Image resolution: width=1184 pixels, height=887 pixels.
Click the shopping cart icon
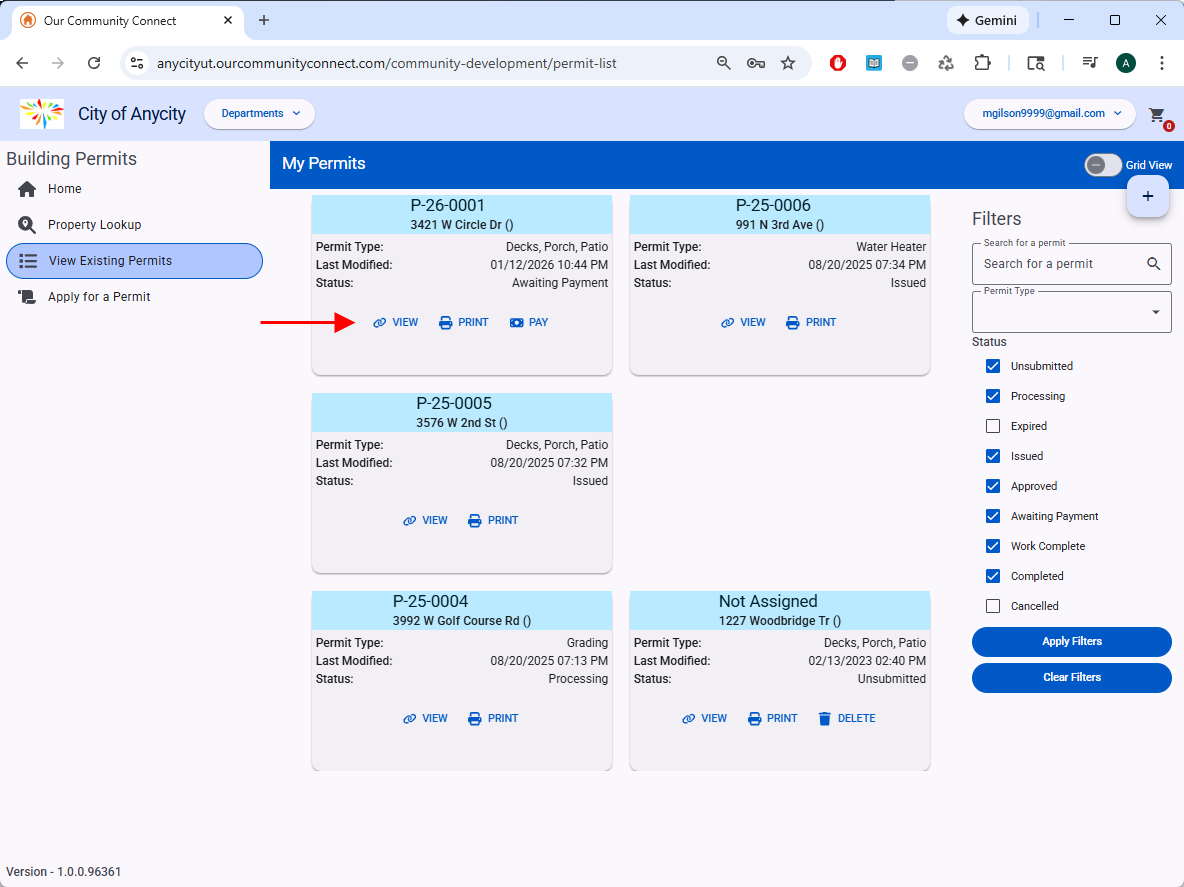(1157, 115)
